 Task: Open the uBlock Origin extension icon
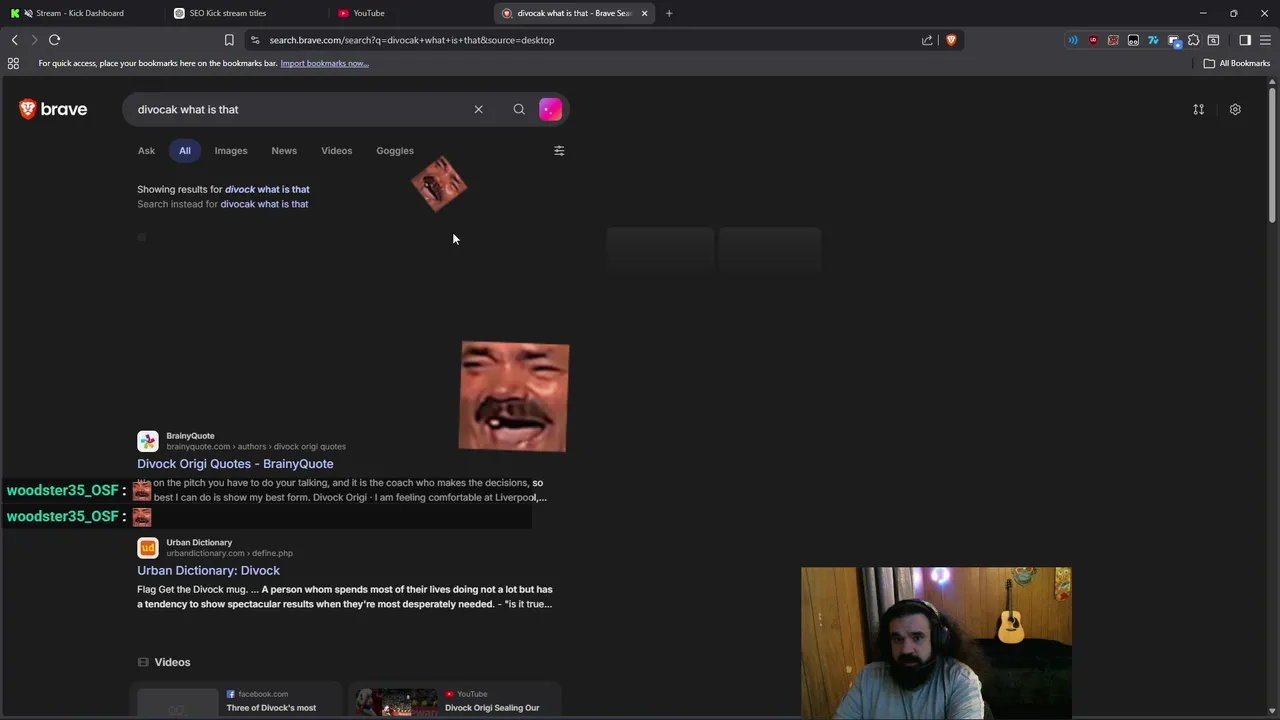tap(1093, 40)
